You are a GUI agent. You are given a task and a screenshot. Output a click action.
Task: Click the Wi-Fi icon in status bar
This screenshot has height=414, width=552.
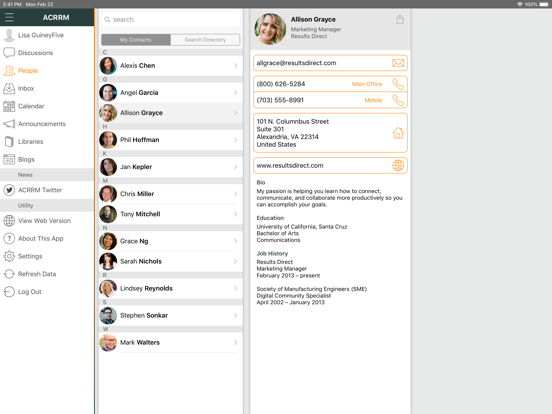pos(520,4)
